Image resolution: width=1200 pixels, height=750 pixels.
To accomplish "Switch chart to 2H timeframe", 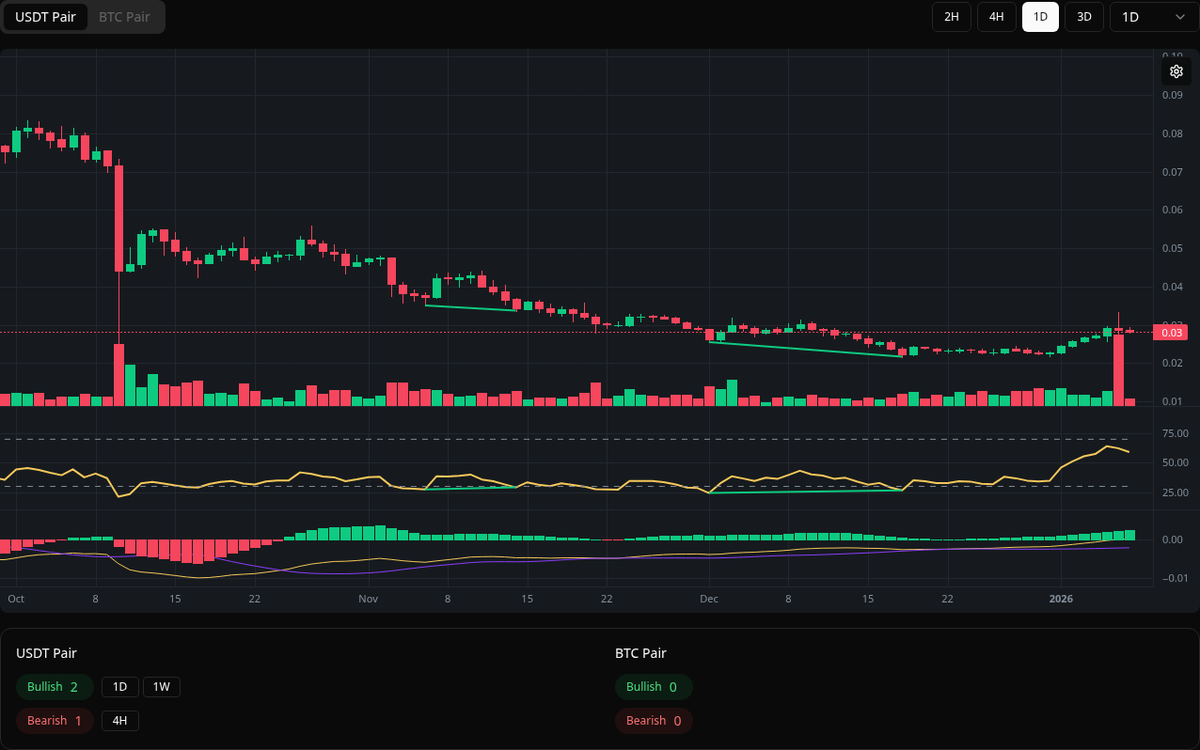I will 951,17.
